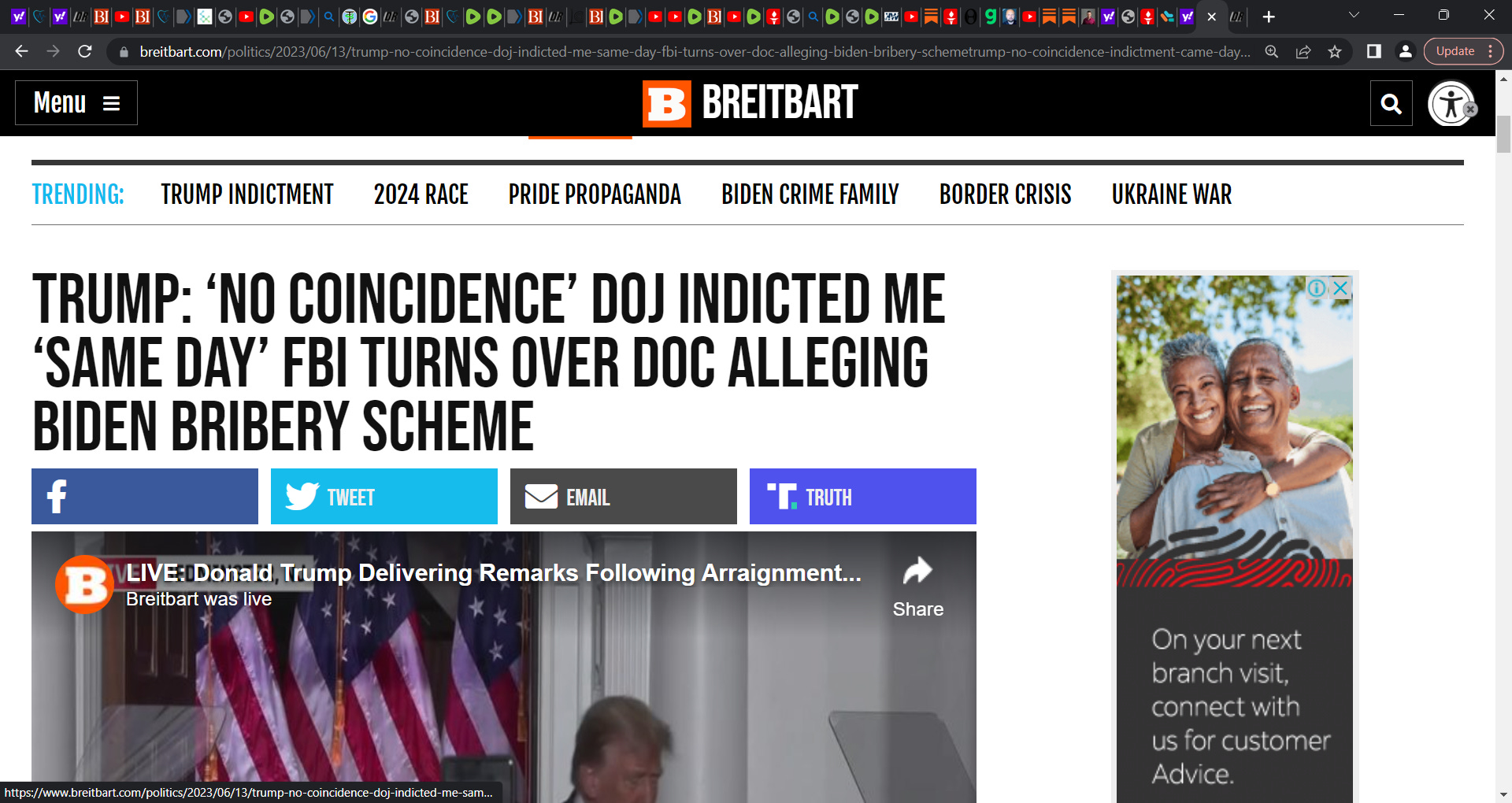Close the active browser tab
The image size is (1512, 803).
(x=1212, y=17)
